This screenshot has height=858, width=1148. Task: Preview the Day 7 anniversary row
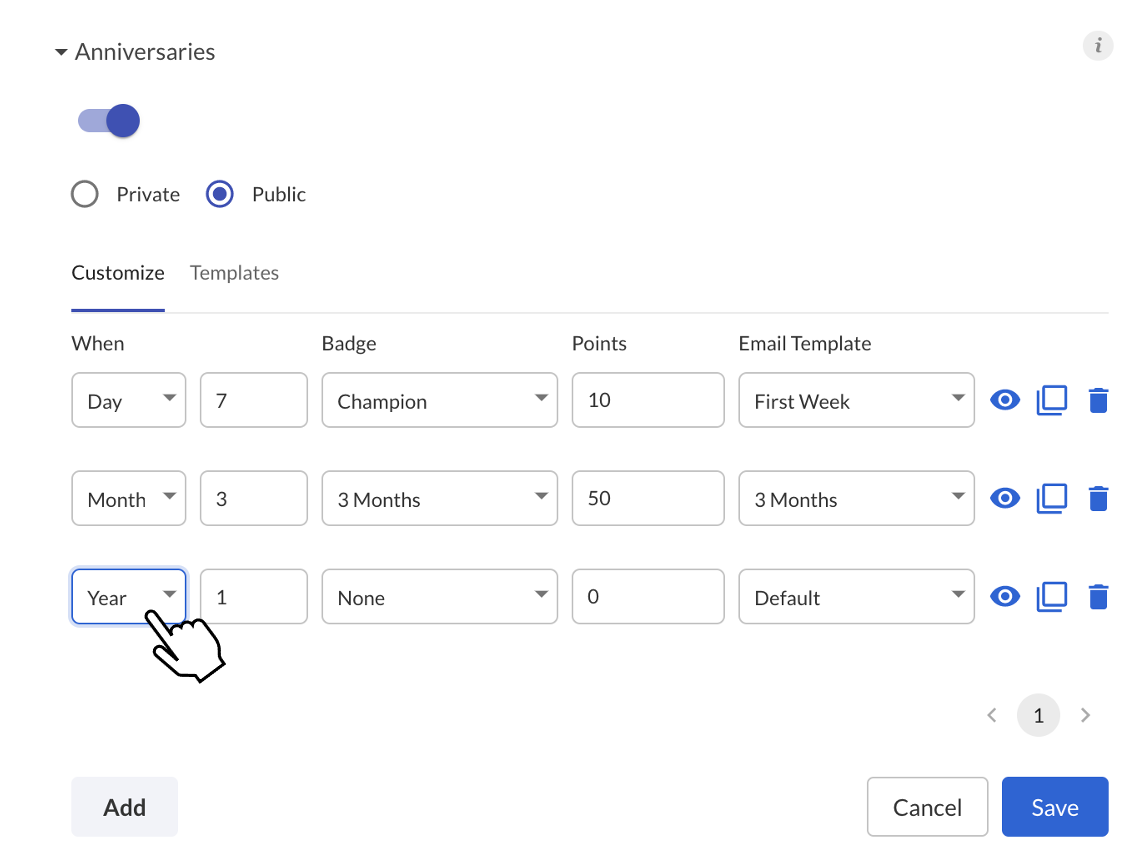1004,400
